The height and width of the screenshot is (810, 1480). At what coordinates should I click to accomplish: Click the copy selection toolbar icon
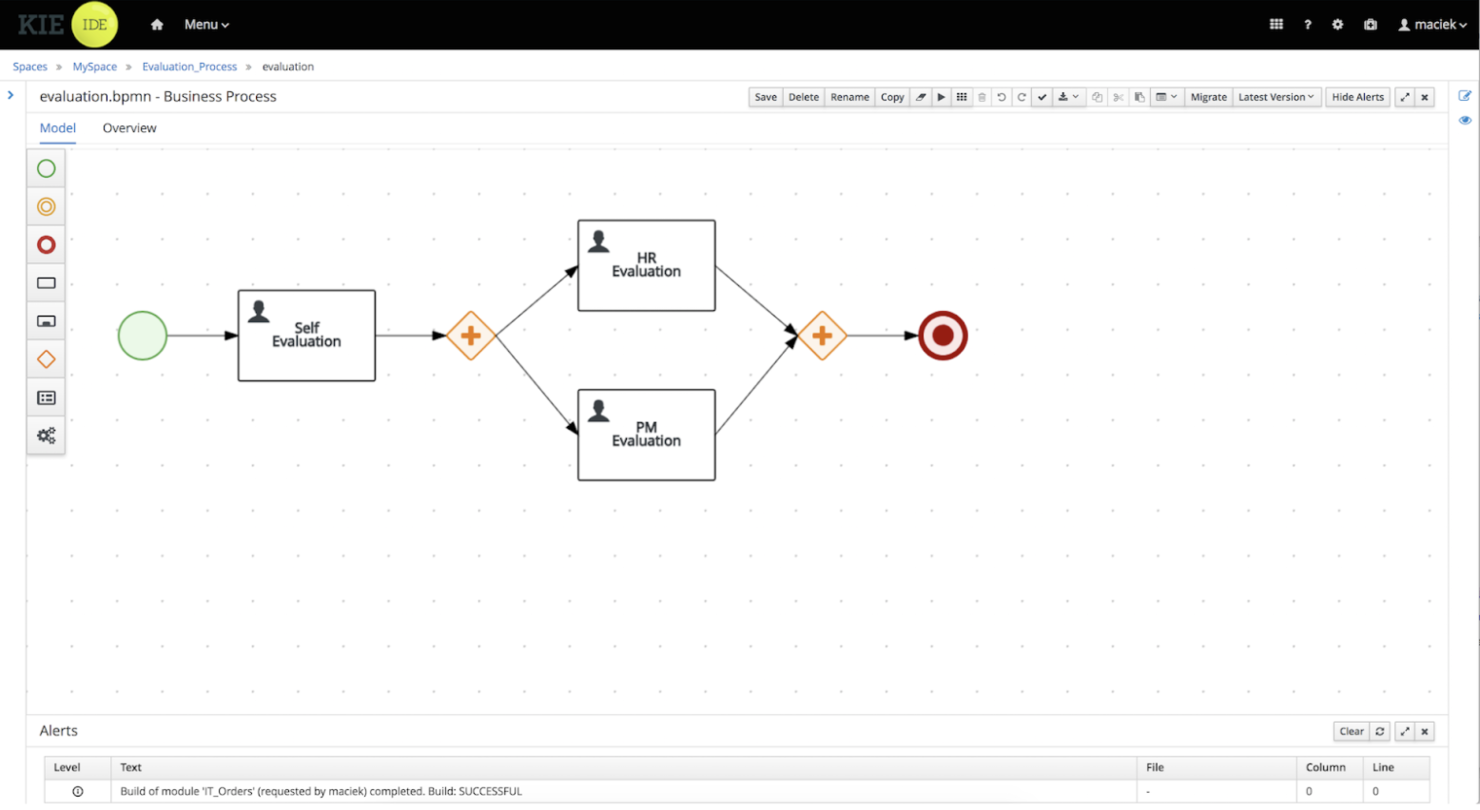1097,97
